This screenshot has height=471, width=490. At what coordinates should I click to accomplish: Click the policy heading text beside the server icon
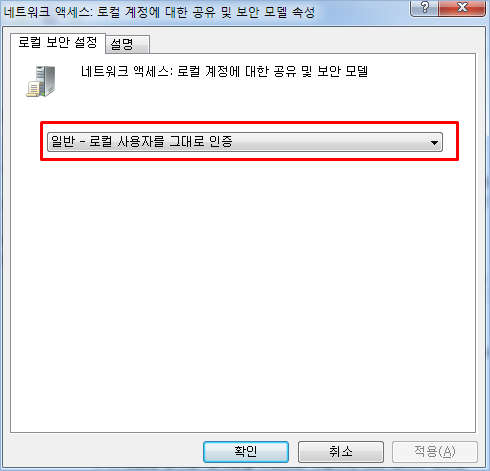coord(224,71)
